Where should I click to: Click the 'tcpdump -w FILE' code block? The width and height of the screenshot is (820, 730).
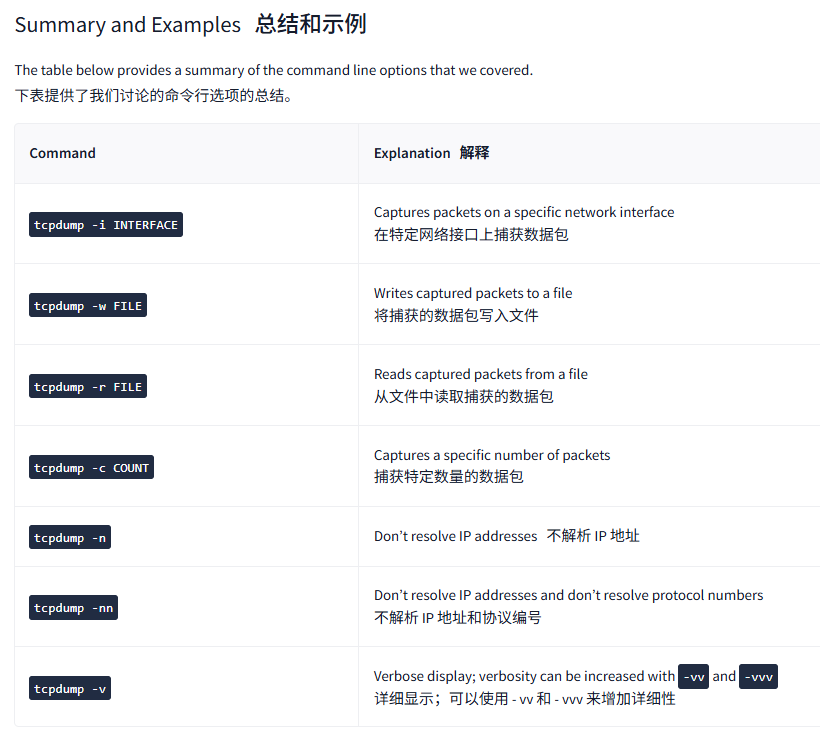[x=88, y=306]
